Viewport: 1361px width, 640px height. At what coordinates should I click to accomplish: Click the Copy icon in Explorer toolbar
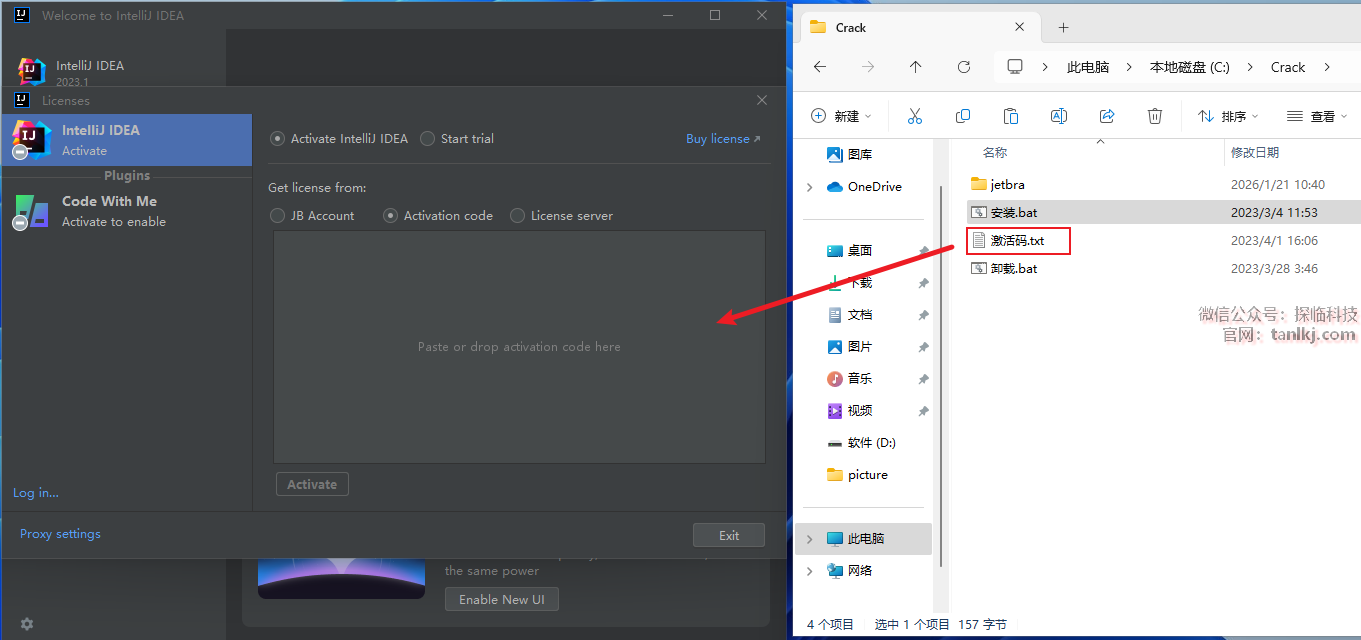pyautogui.click(x=962, y=116)
